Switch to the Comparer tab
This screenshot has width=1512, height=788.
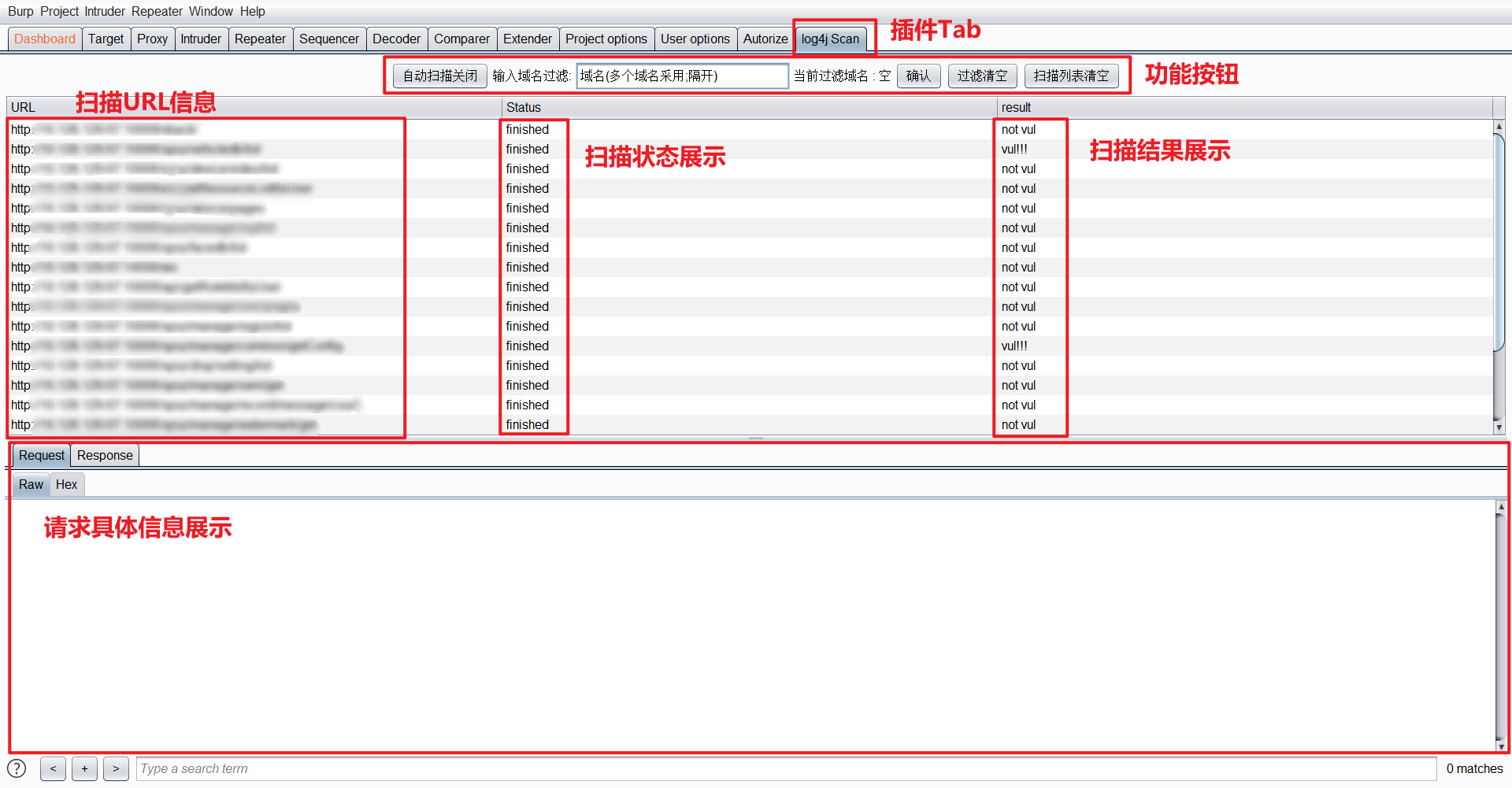pyautogui.click(x=461, y=39)
